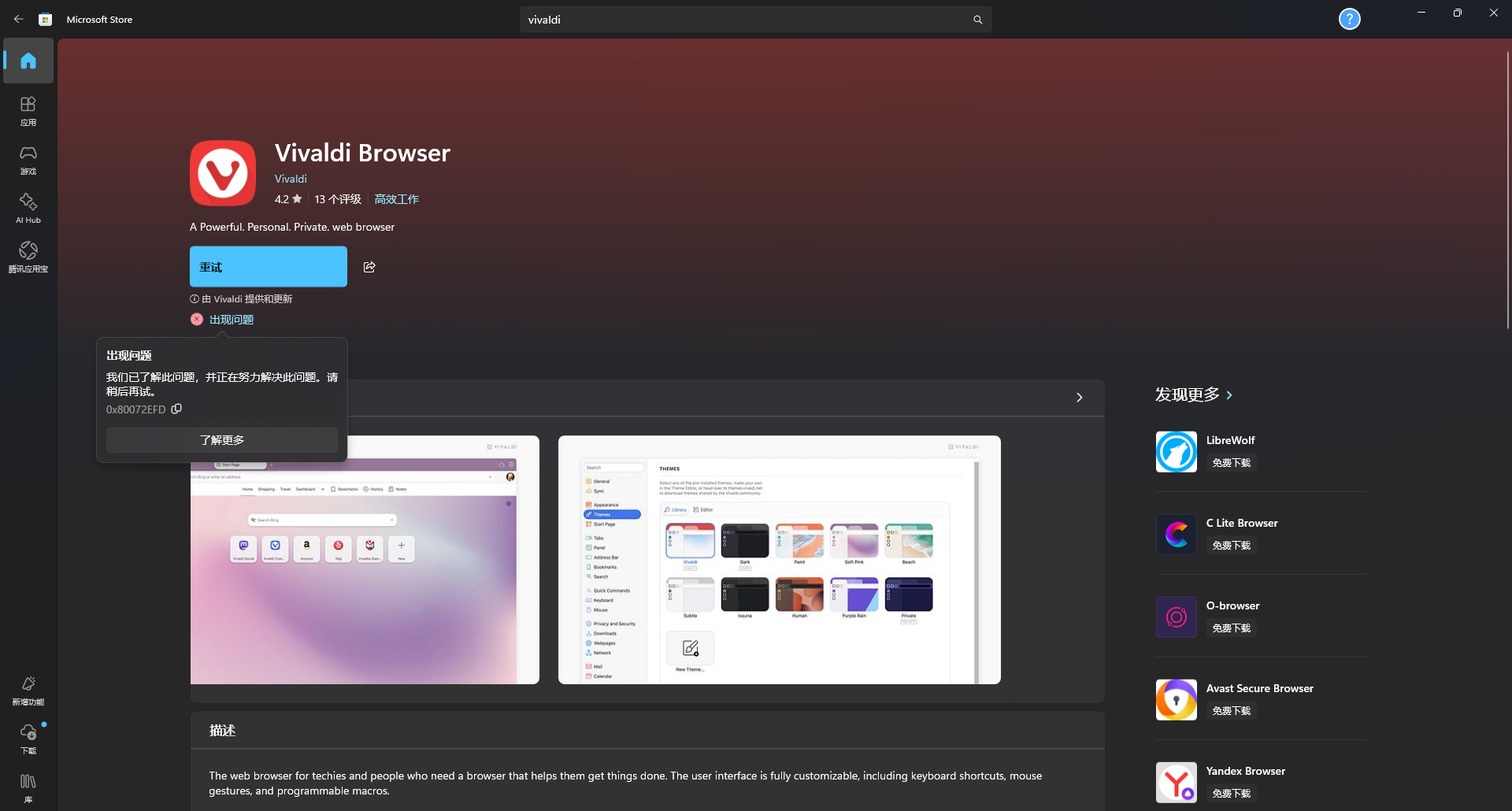The width and height of the screenshot is (1512, 811).
Task: Minimize the Microsoft Store window
Action: tap(1421, 13)
